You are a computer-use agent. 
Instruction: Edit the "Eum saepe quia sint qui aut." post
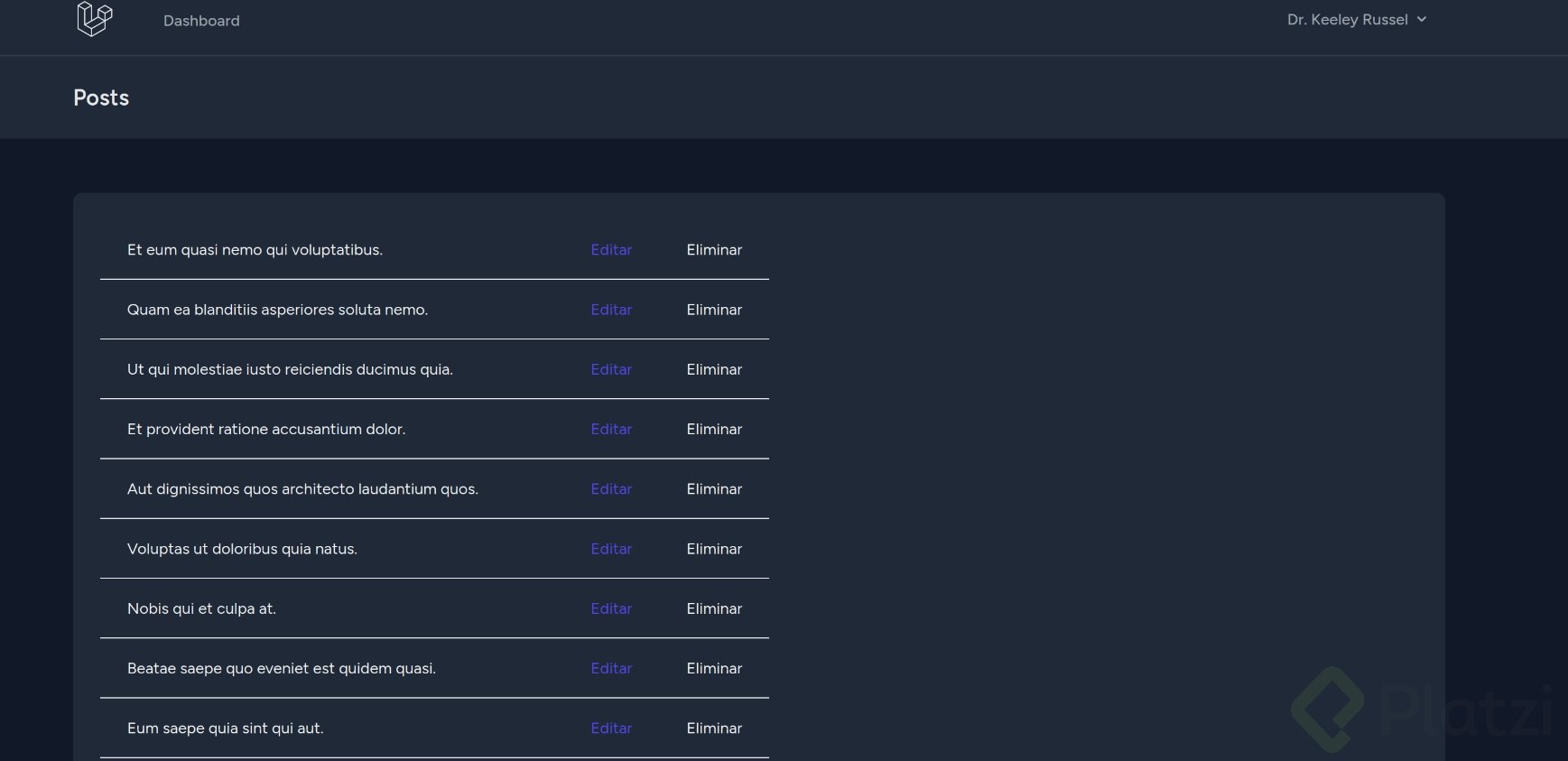(x=611, y=729)
